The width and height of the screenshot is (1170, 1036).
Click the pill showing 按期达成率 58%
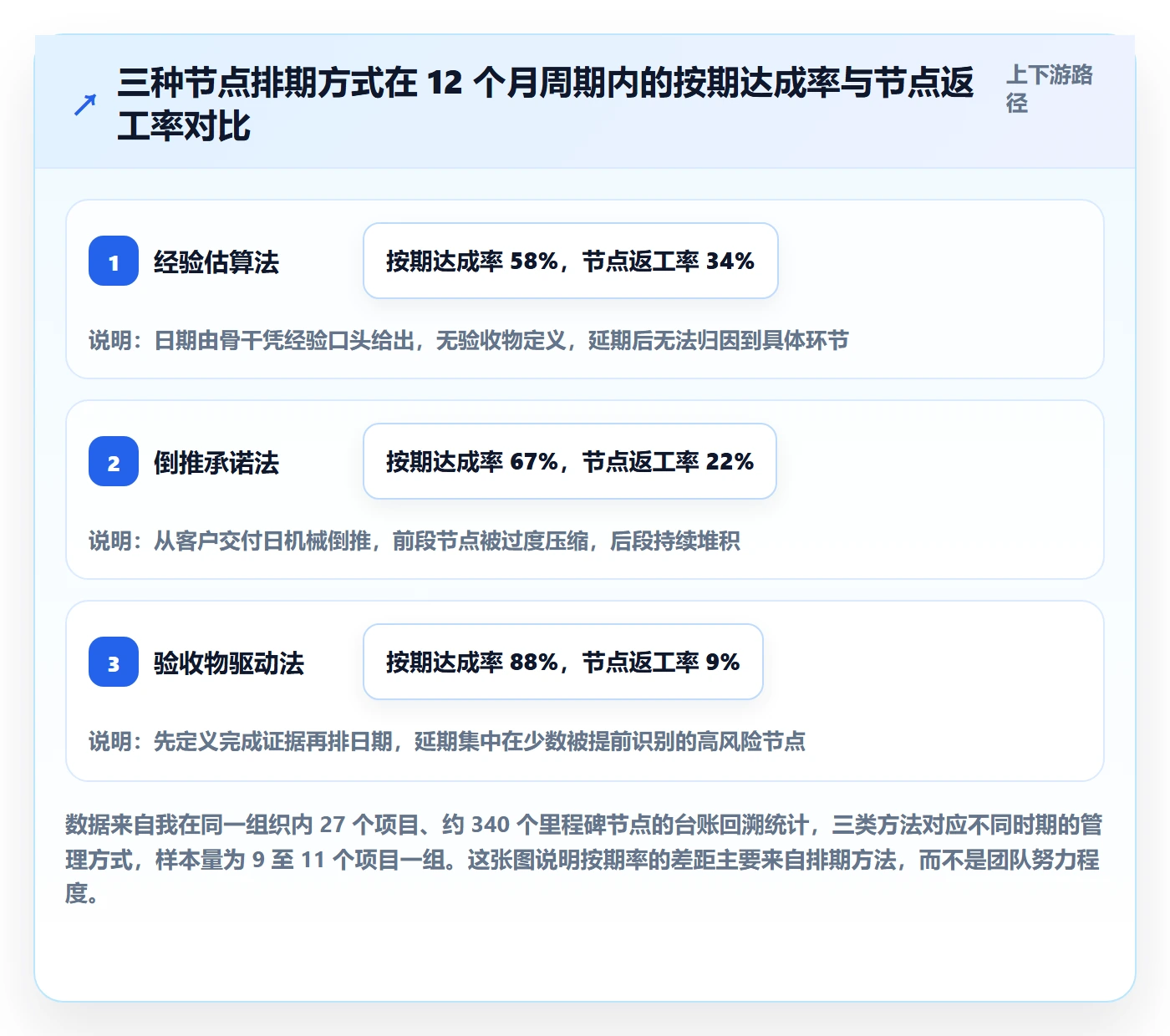[x=571, y=261]
